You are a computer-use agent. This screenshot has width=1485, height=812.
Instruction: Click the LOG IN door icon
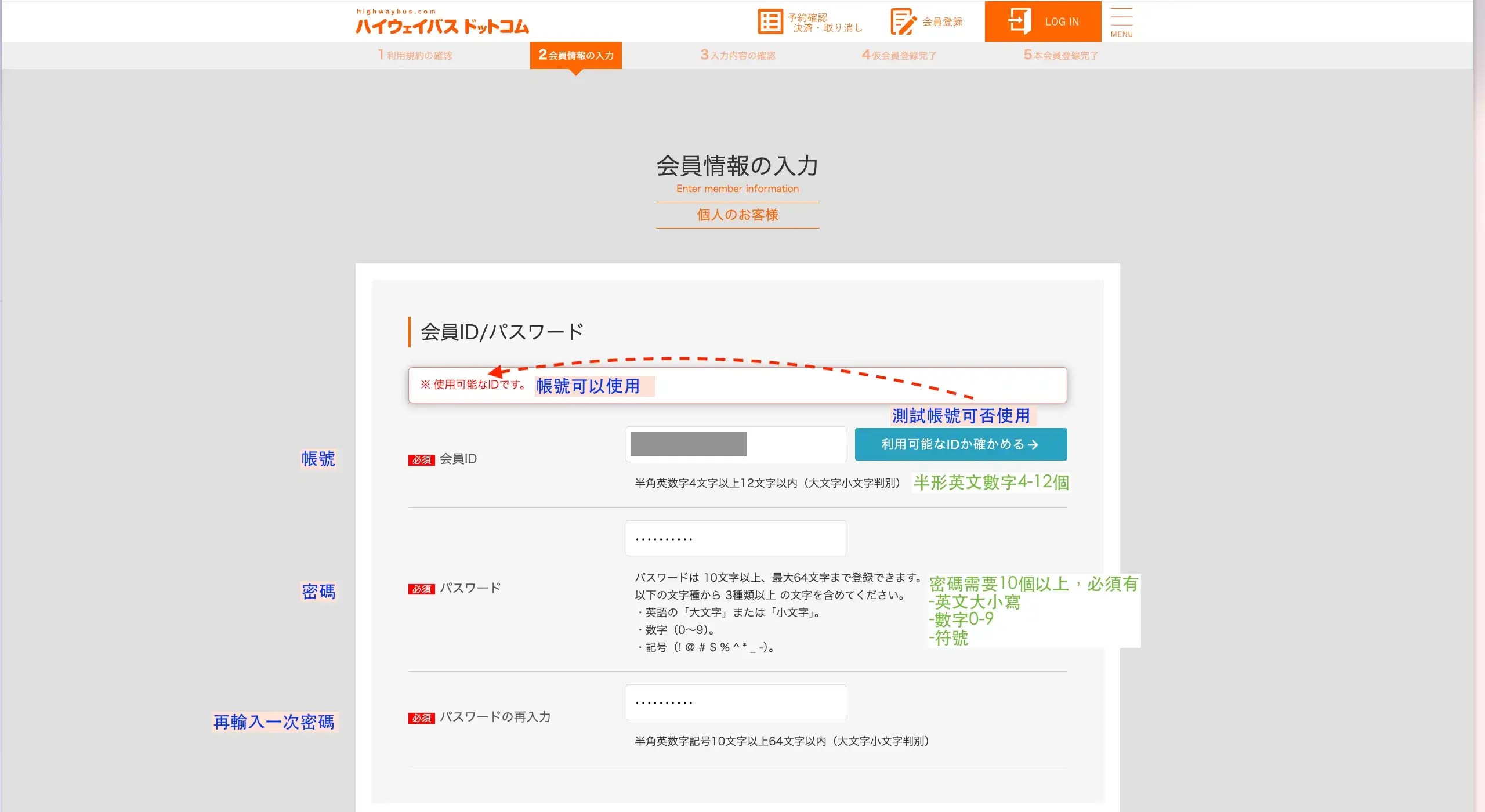pos(1021,21)
